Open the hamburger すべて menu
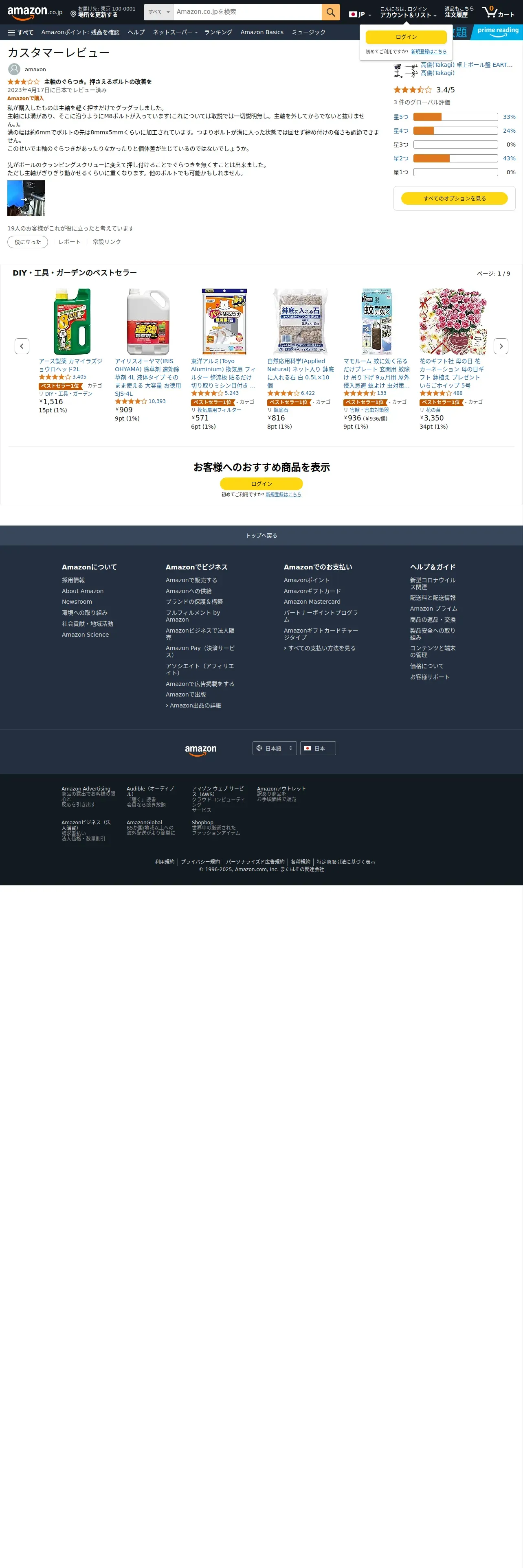The image size is (523, 1568). 21,32
